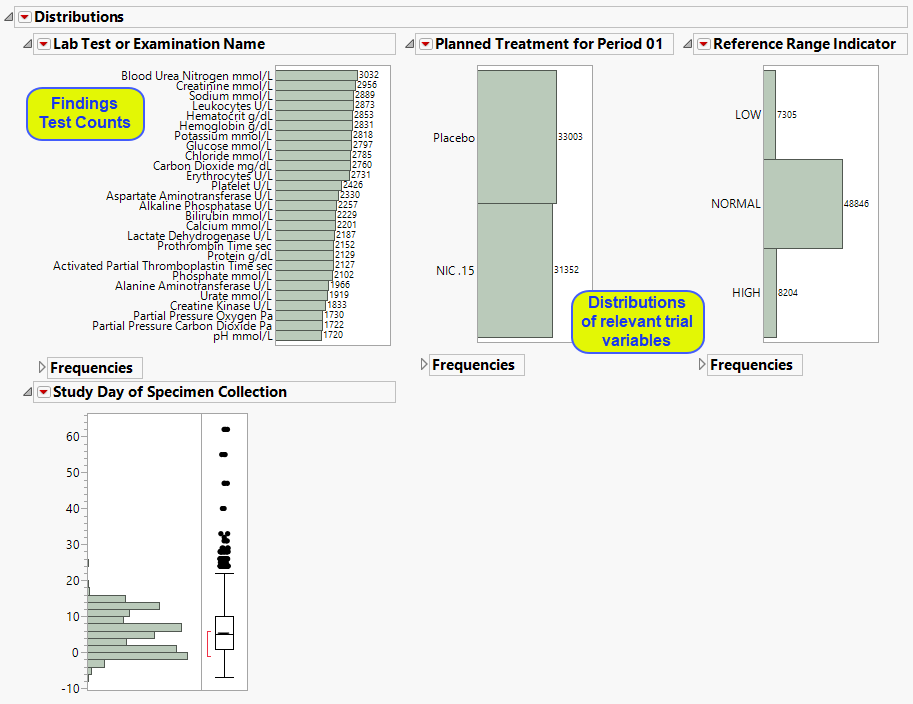Click the Sodium mmol/L label
The image size is (913, 704).
point(230,96)
